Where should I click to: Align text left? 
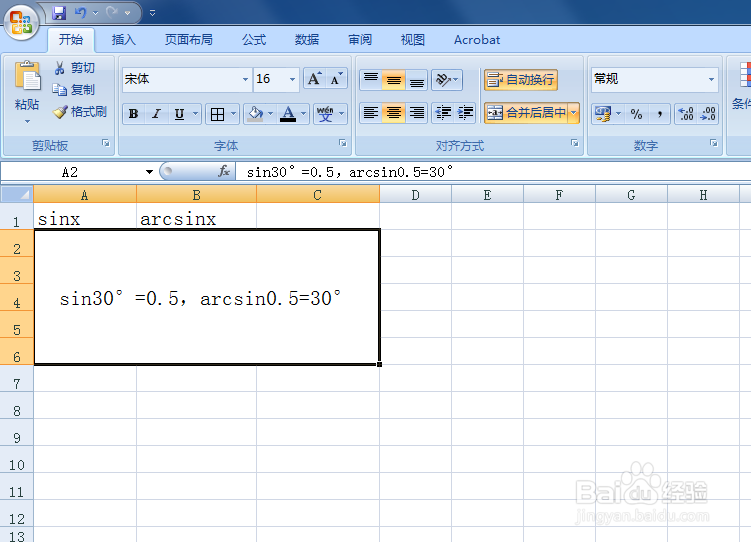pyautogui.click(x=371, y=113)
